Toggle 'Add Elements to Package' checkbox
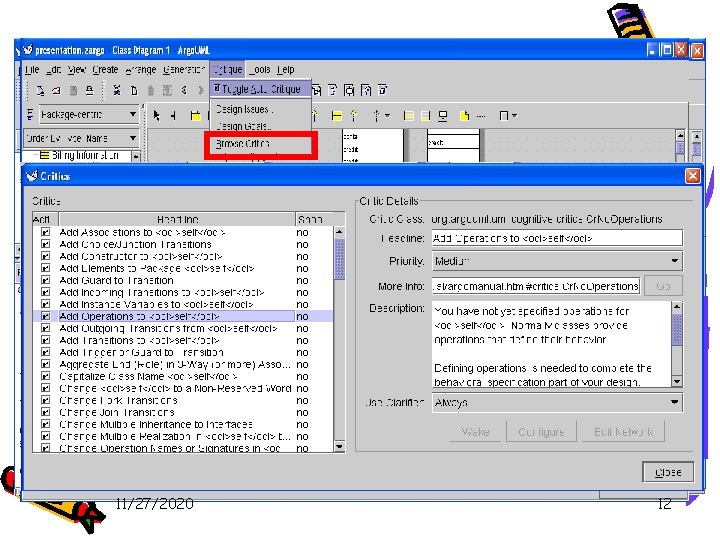 (45, 268)
